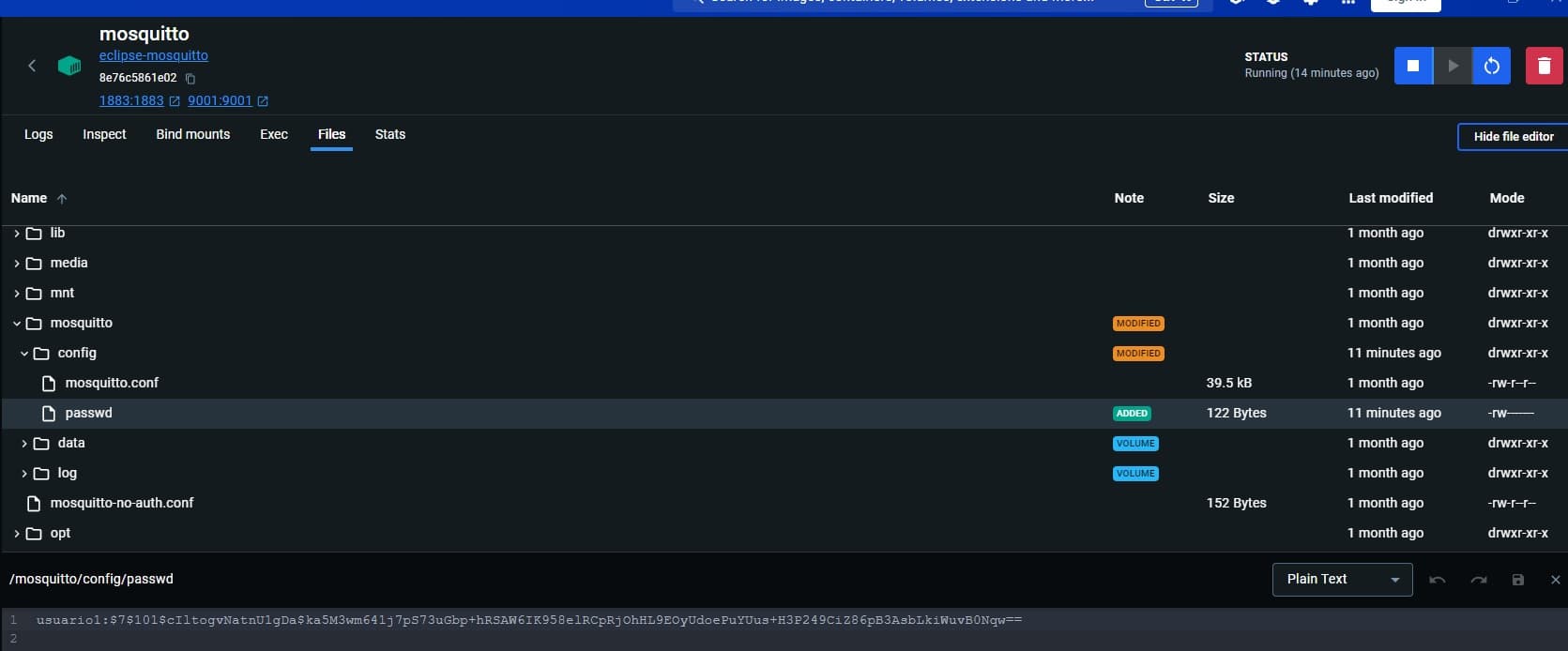Stop the mosquitto container
The width and height of the screenshot is (1568, 651).
pos(1413,66)
